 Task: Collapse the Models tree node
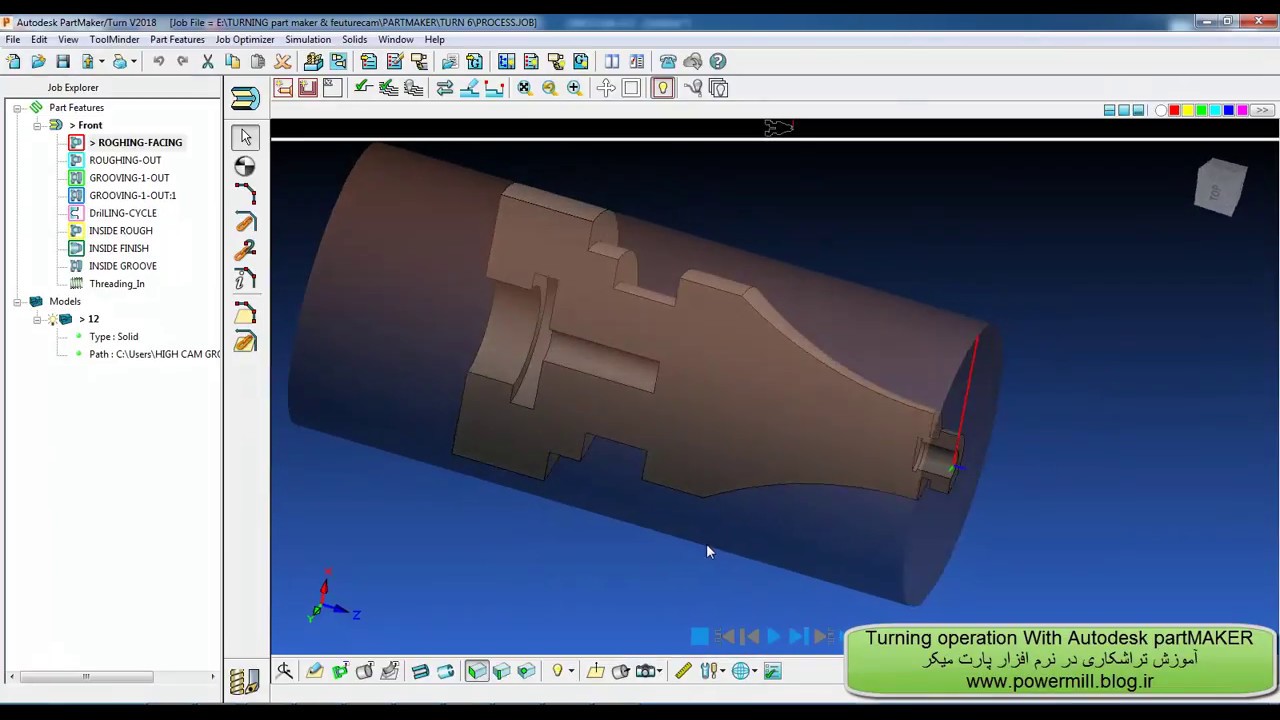tap(17, 301)
